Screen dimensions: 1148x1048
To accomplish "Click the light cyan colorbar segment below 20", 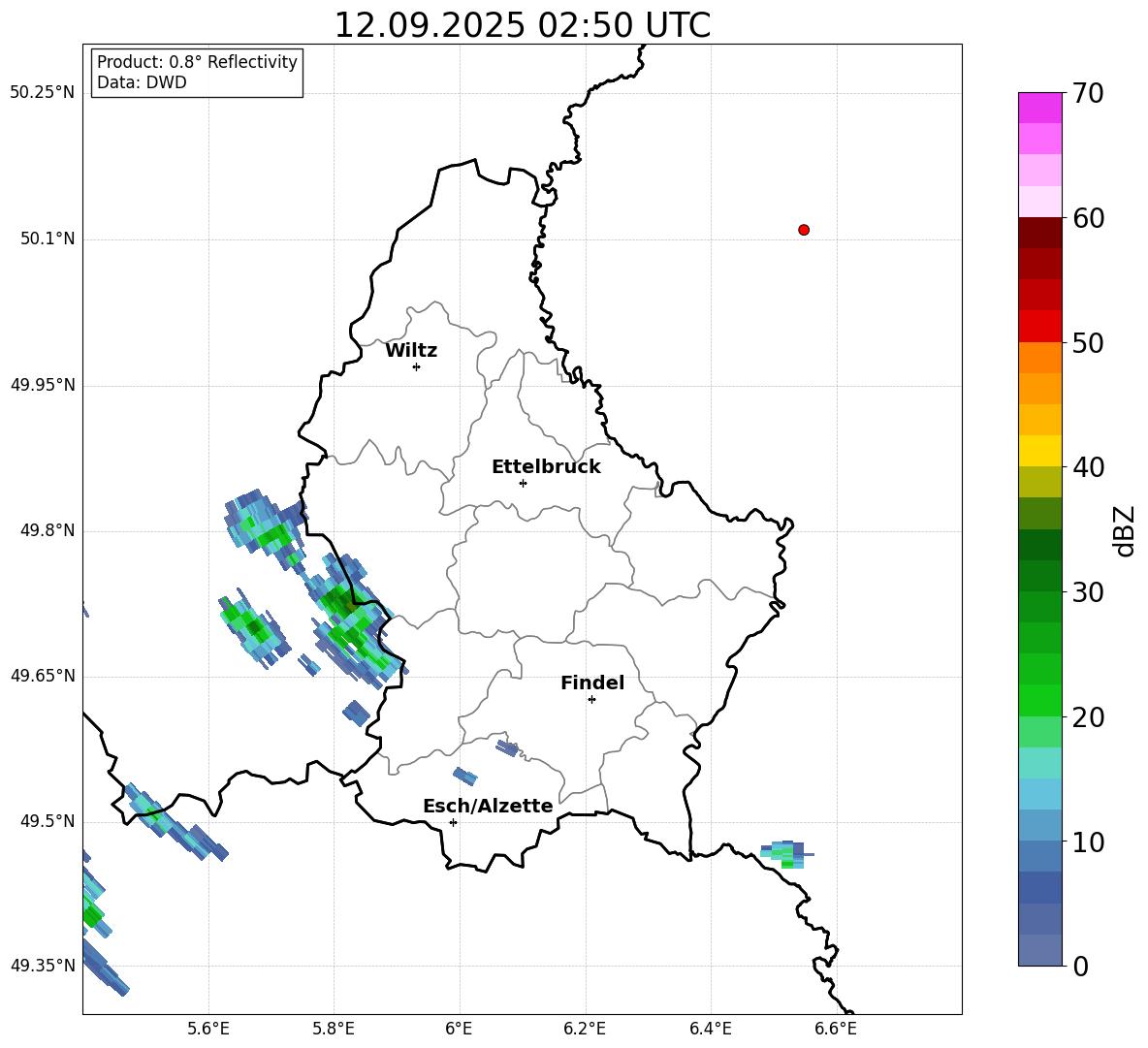I will click(x=1040, y=763).
